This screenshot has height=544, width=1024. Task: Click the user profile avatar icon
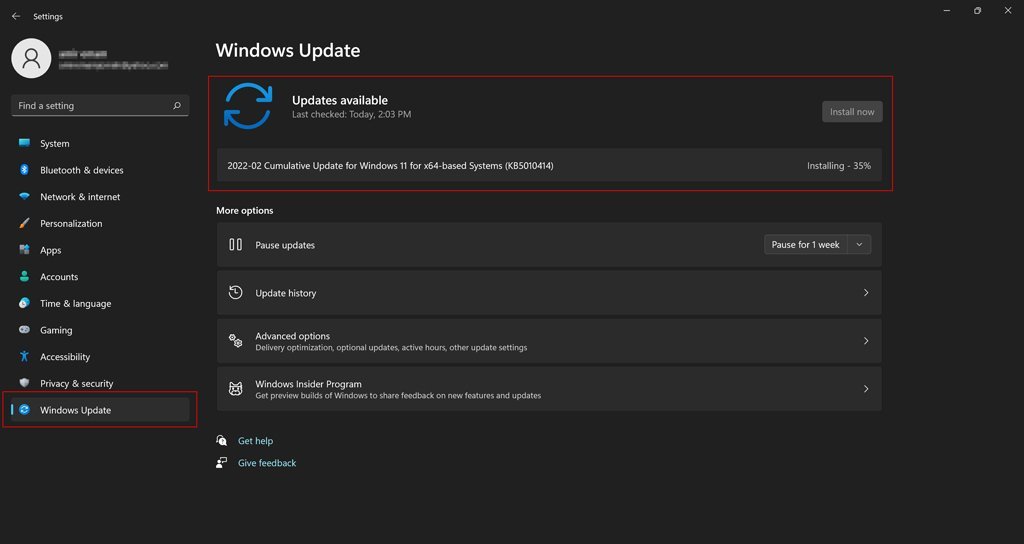click(x=31, y=58)
